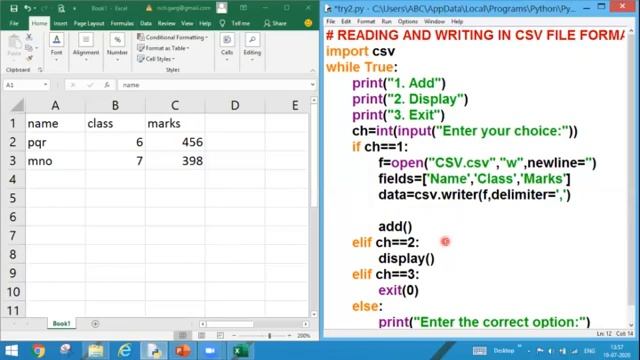Click the Excel zoom slider handle
Image resolution: width=640 pixels, height=360 pixels.
pyautogui.click(x=269, y=336)
